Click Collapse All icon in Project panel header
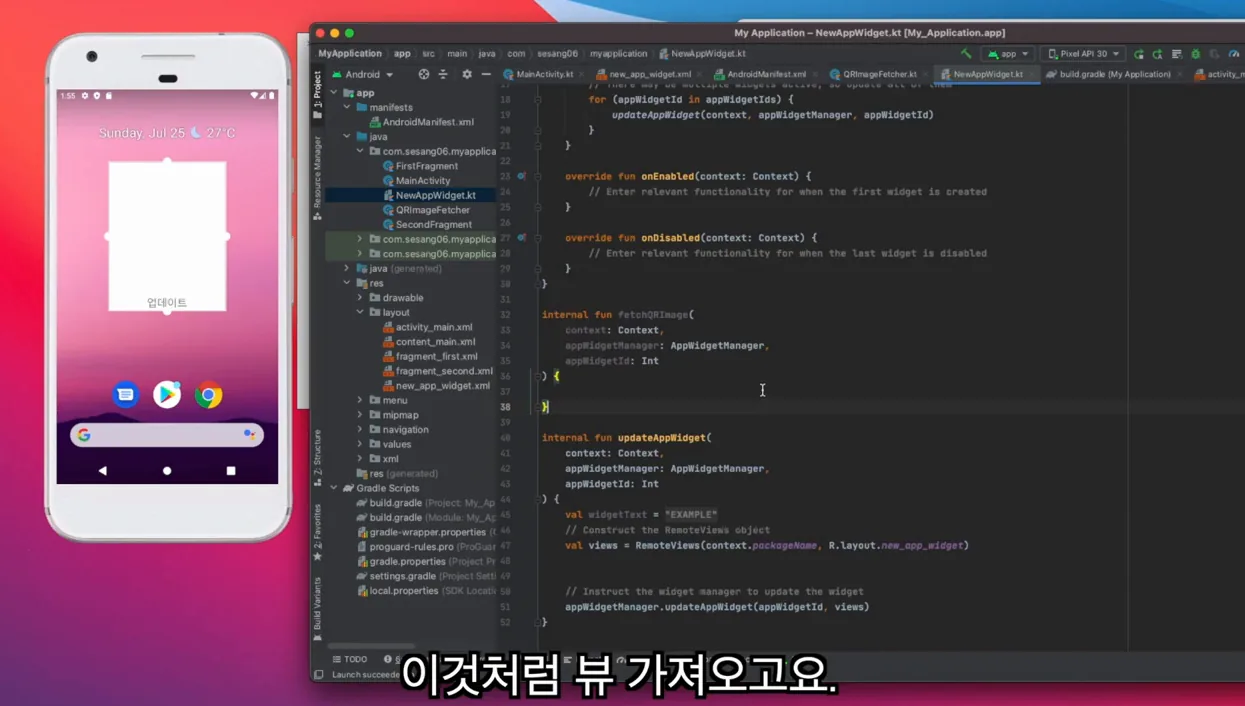1245x706 pixels. 443,74
